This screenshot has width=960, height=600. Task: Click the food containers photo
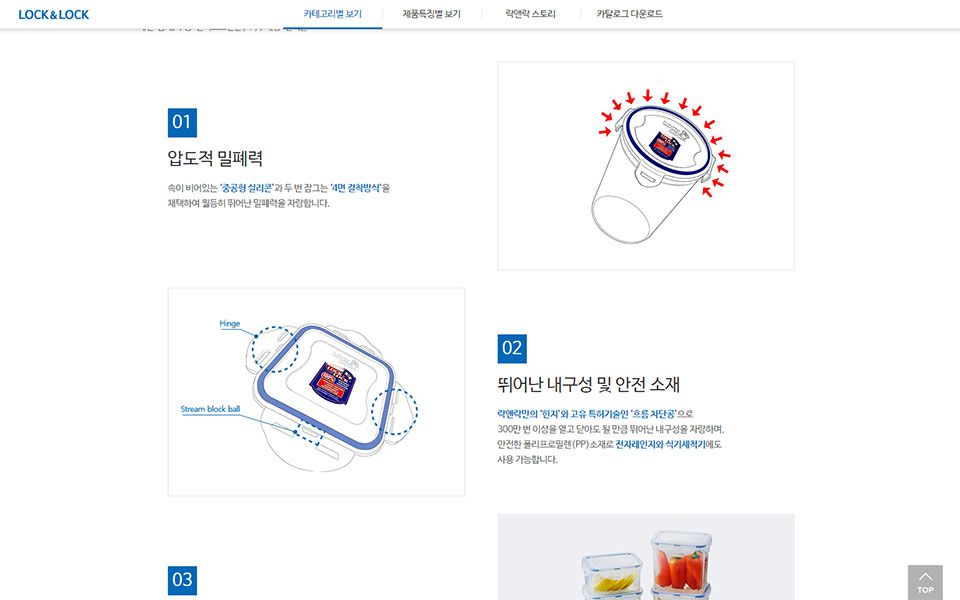click(646, 557)
